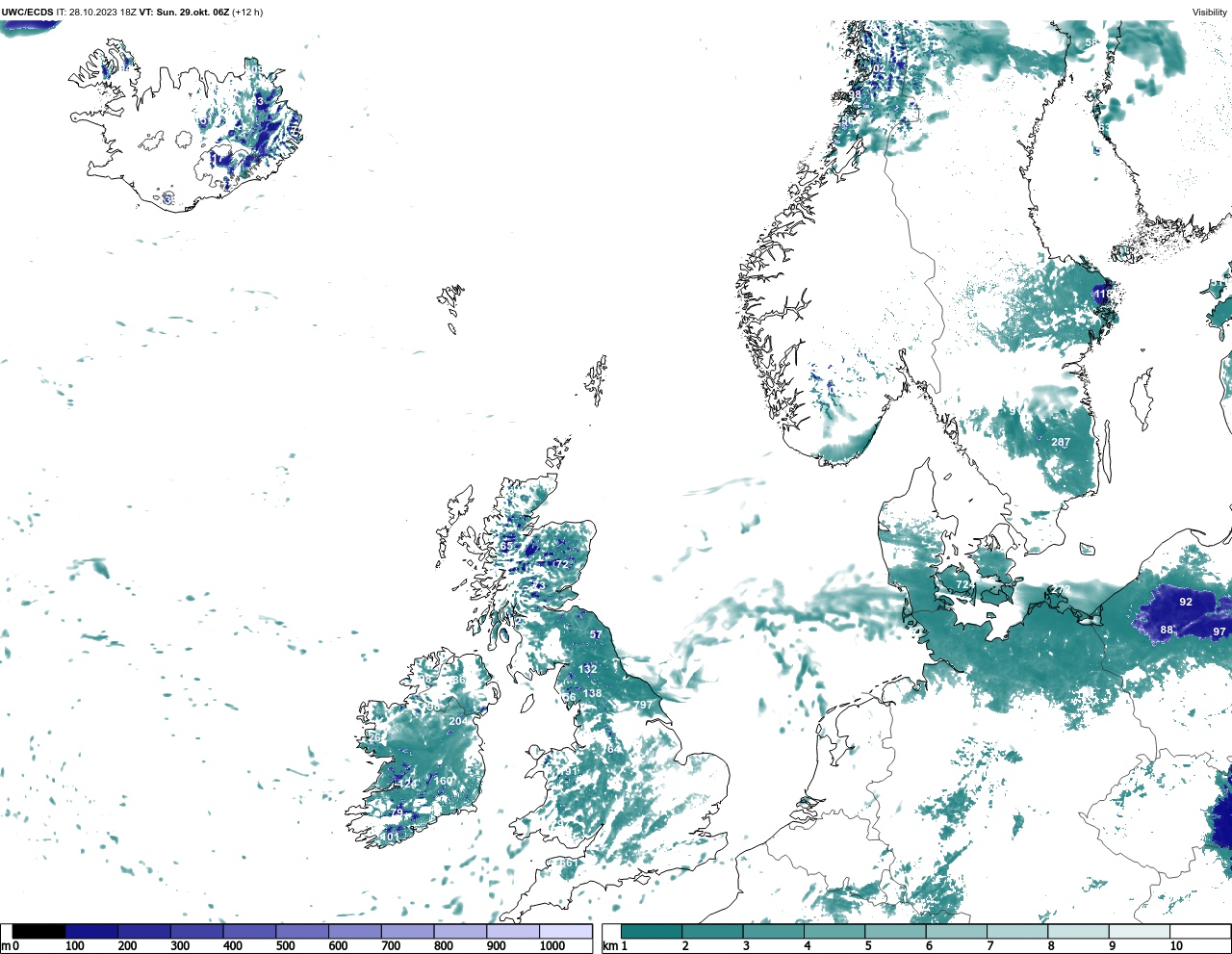Select the '10' label in kilometre legend
The height and width of the screenshot is (954, 1232).
[1176, 946]
